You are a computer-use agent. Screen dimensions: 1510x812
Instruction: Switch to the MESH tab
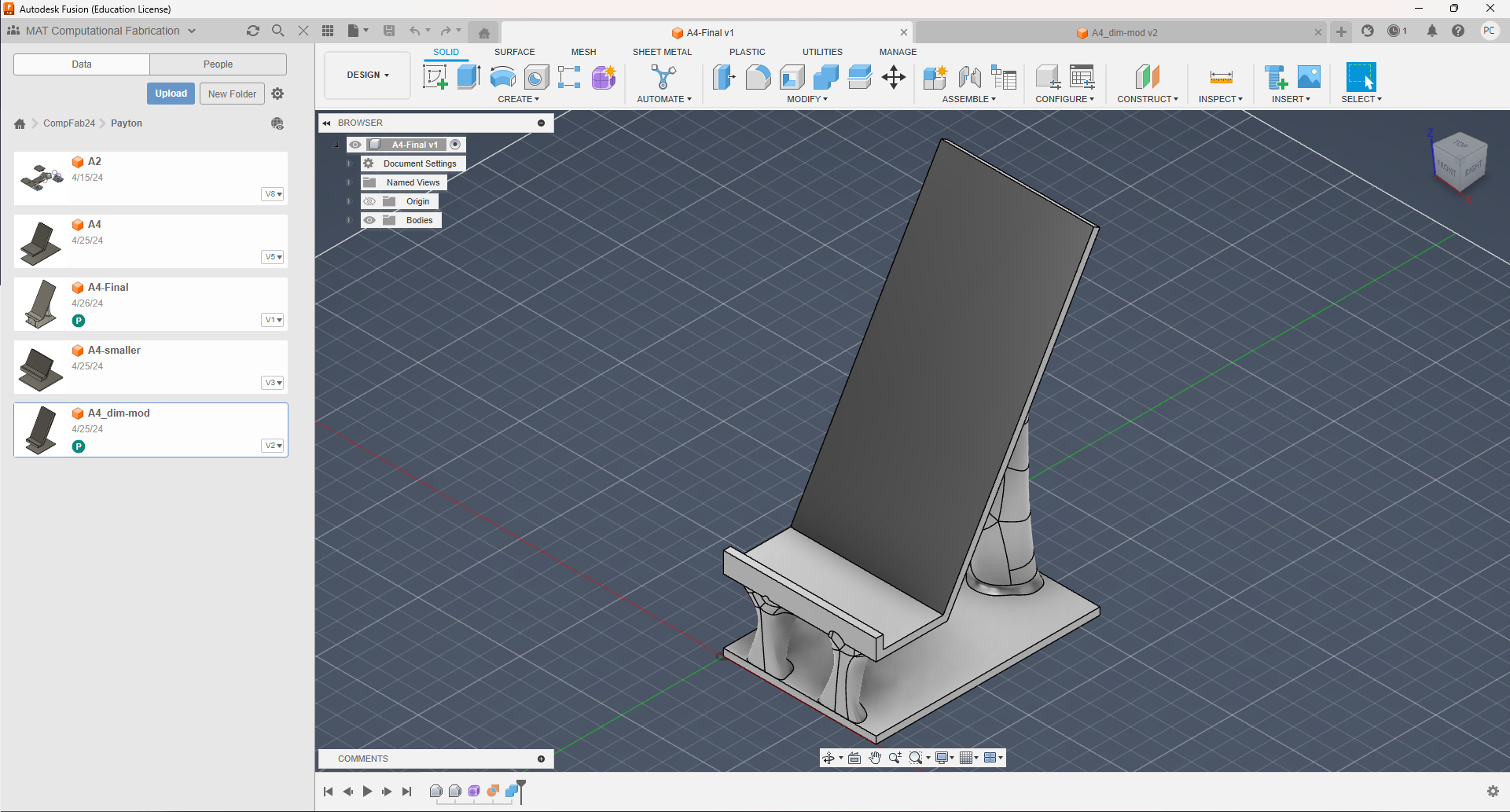tap(583, 52)
